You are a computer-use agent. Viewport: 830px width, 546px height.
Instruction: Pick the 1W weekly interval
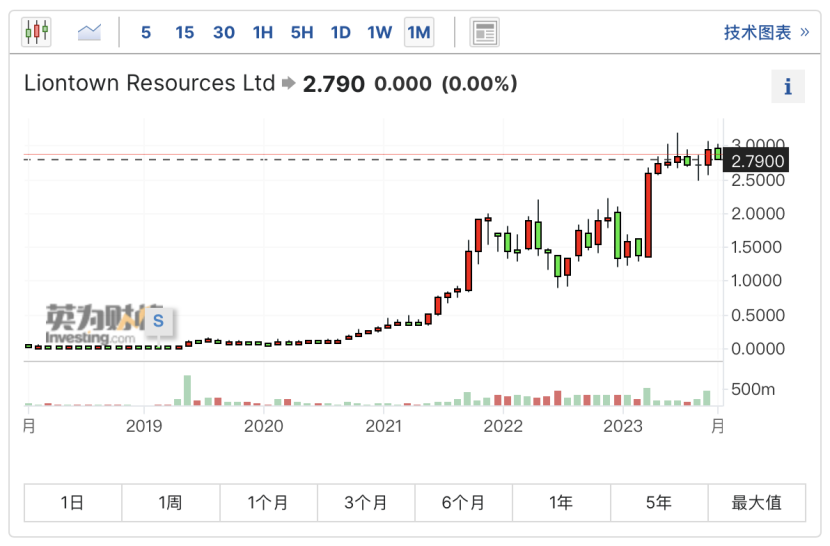point(379,32)
